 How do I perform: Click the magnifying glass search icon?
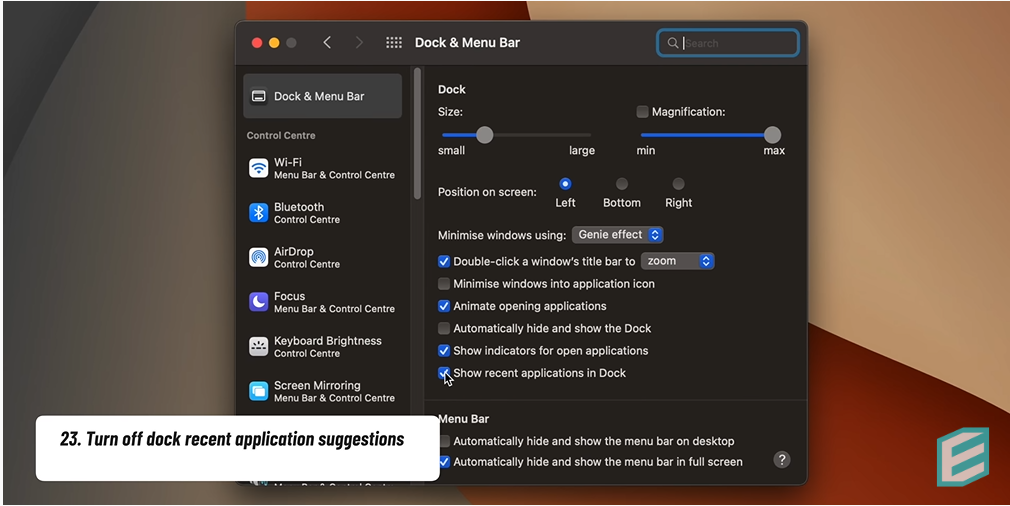[672, 43]
